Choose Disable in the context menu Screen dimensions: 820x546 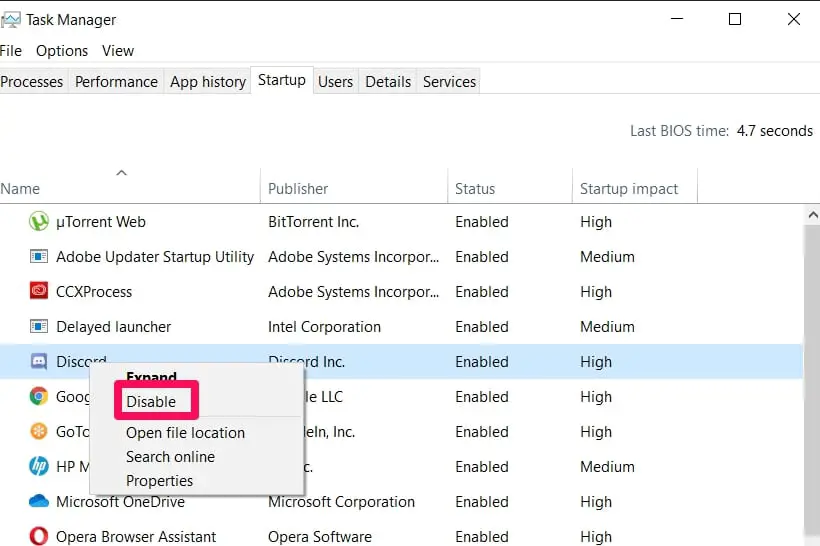(151, 401)
